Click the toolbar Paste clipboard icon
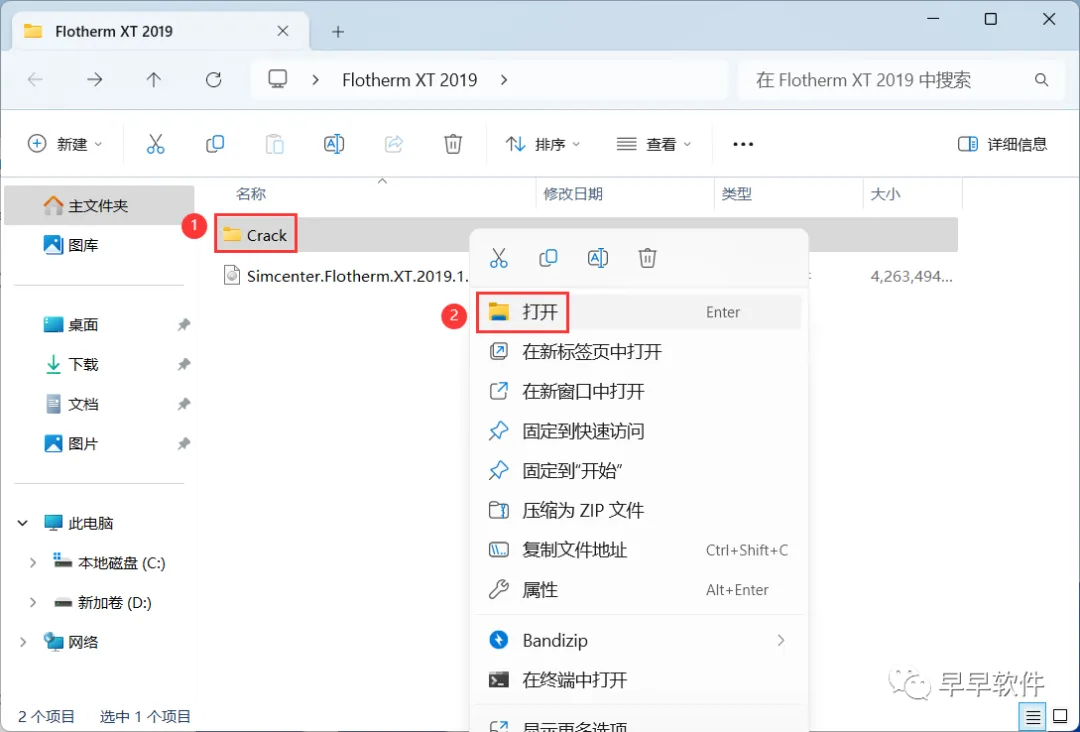The image size is (1080, 732). click(x=275, y=144)
